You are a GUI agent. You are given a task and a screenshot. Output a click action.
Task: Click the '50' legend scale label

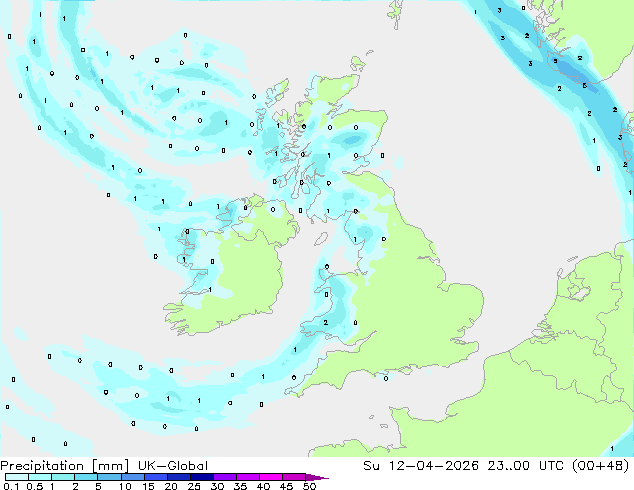pyautogui.click(x=309, y=486)
